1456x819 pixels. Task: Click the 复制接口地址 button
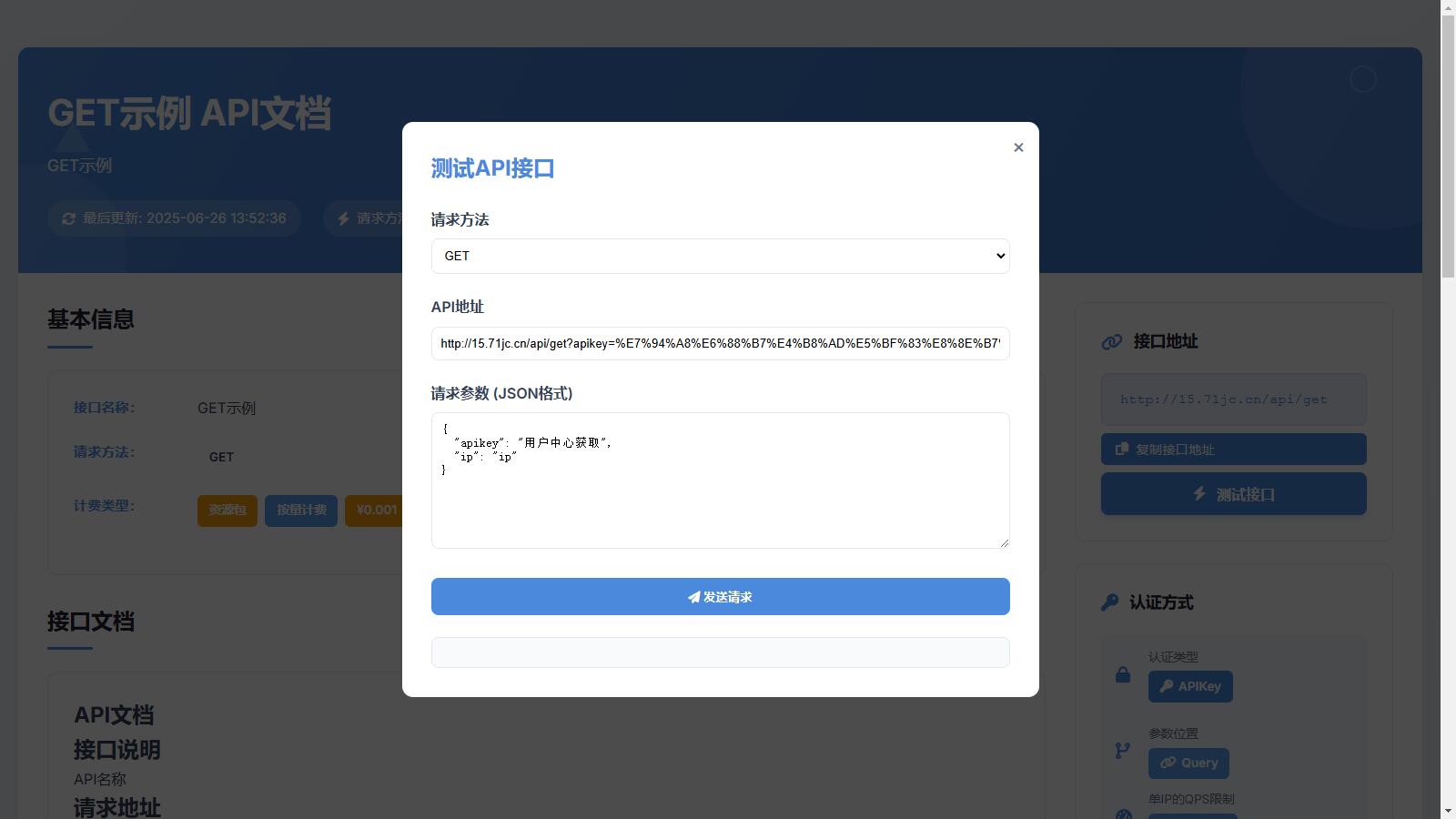(x=1233, y=449)
